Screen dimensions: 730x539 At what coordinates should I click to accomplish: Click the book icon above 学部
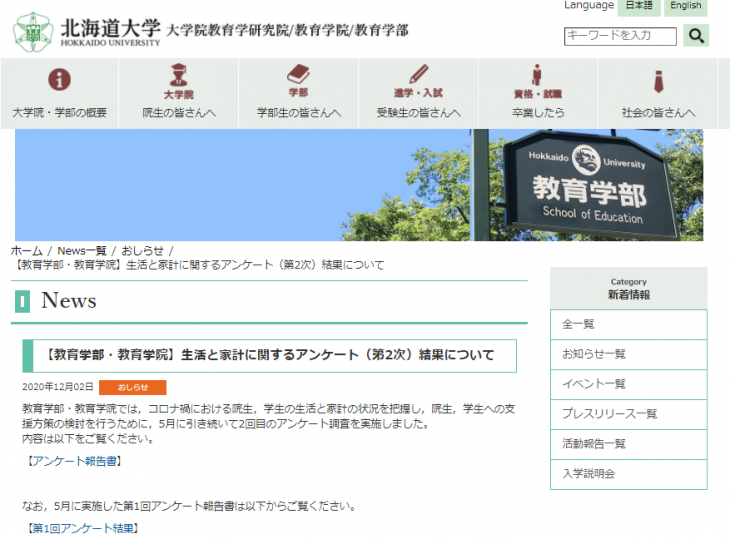pyautogui.click(x=298, y=74)
